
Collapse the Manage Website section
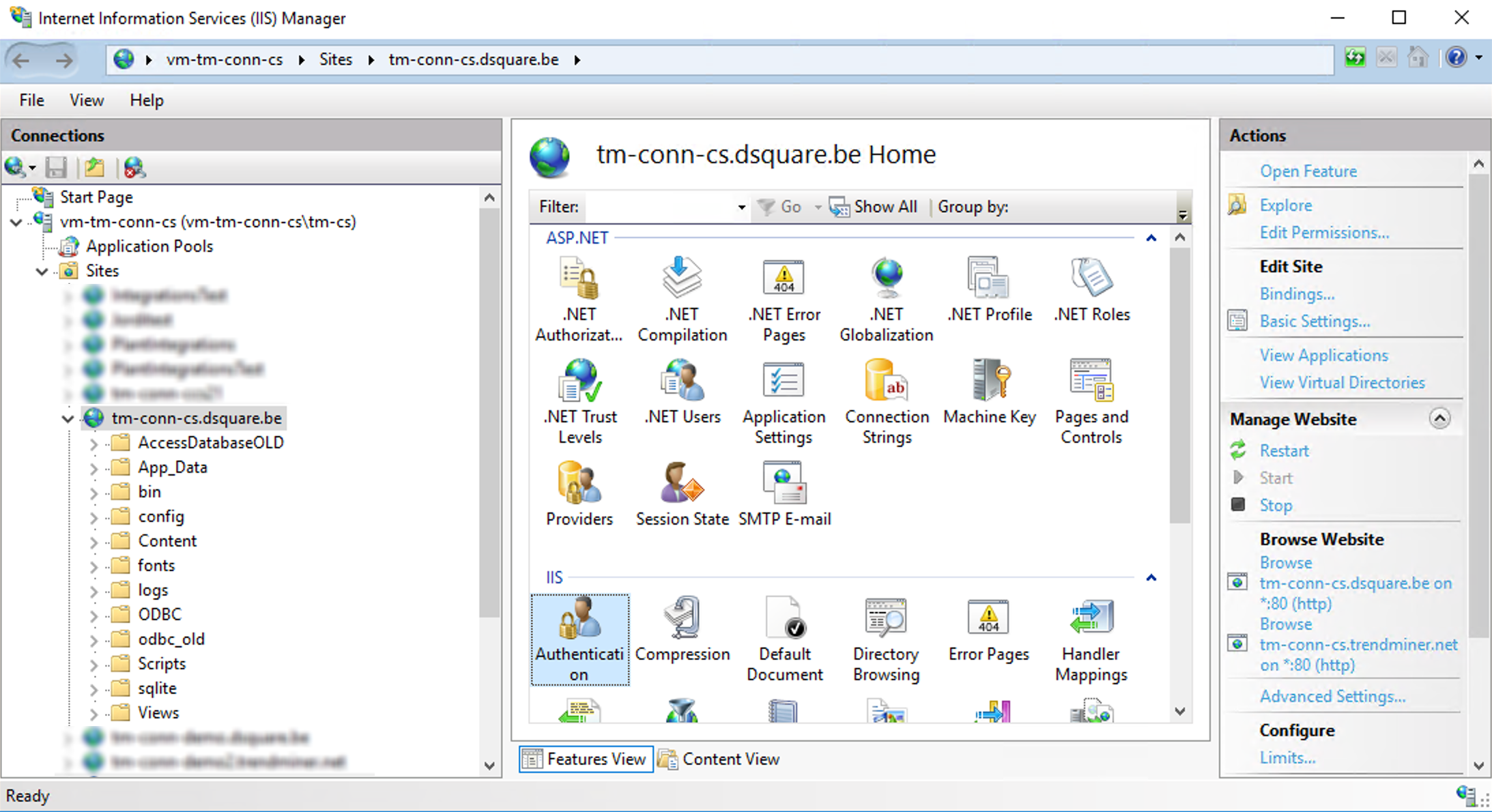click(1441, 418)
